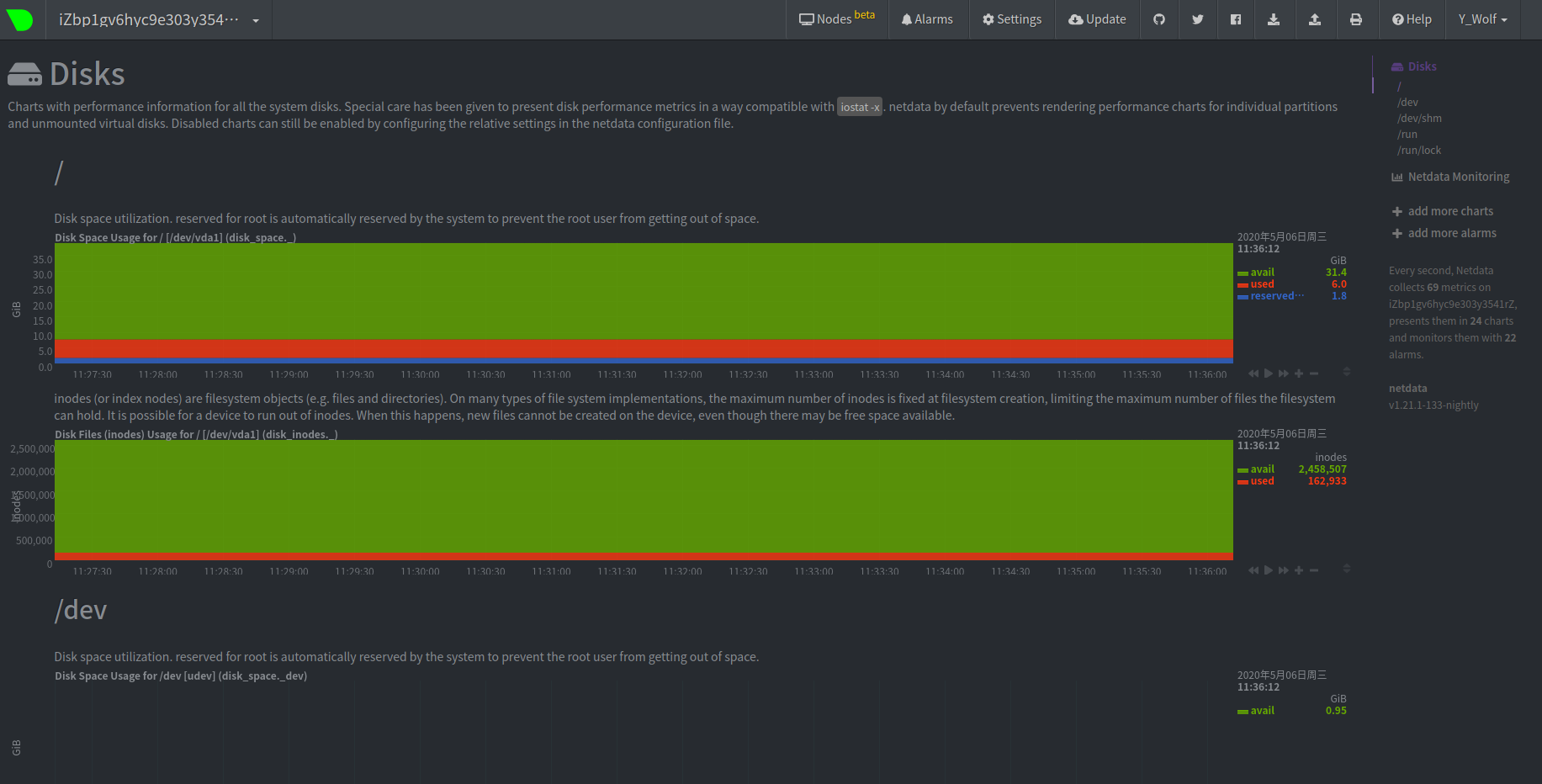Select Disks in the sidebar
This screenshot has height=784, width=1542.
1414,66
